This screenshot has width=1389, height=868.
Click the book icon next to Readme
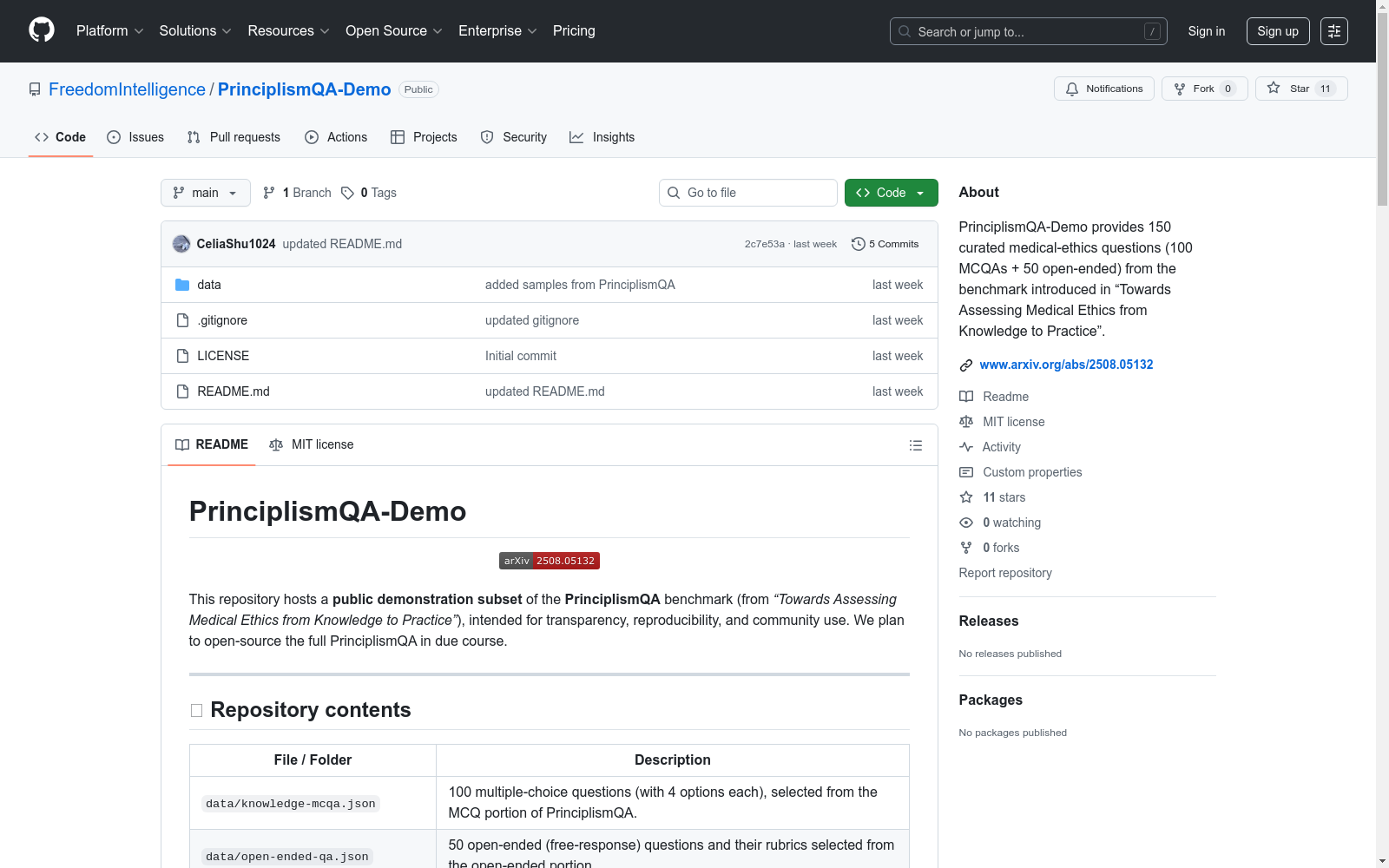pos(966,397)
